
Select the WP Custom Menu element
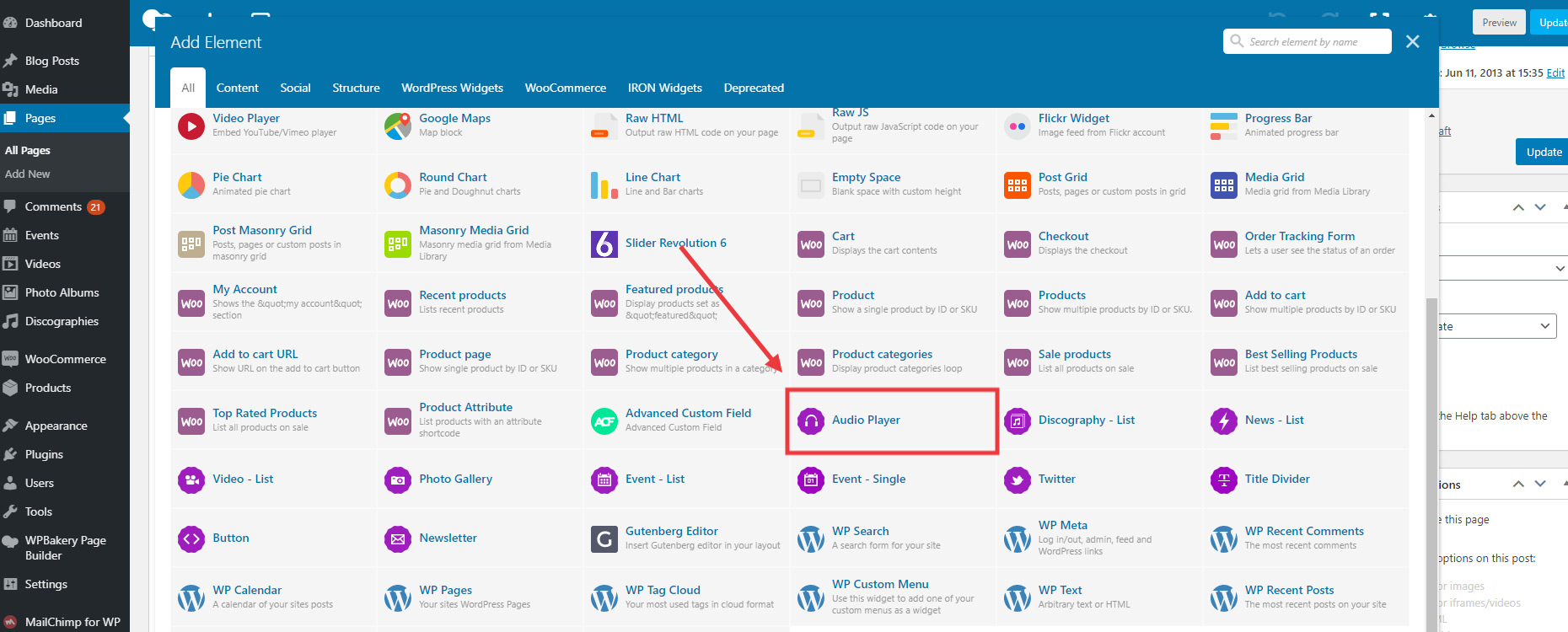pyautogui.click(x=894, y=597)
